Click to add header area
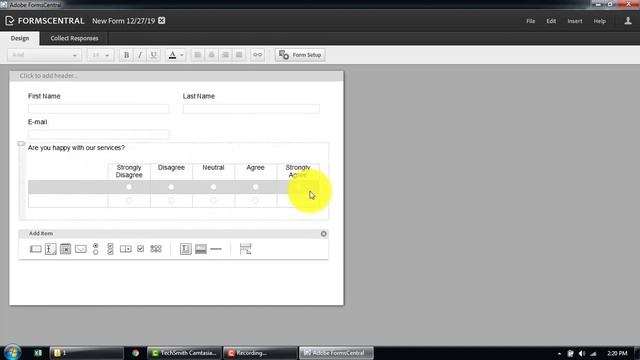The height and width of the screenshot is (360, 640). coord(176,76)
